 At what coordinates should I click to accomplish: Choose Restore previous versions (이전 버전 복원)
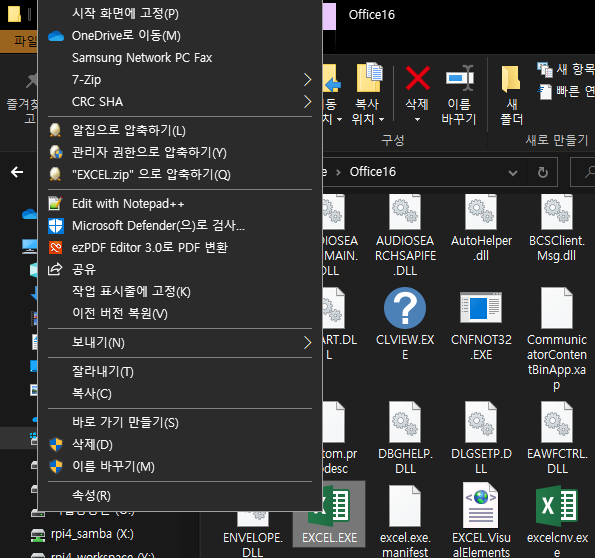[180, 314]
